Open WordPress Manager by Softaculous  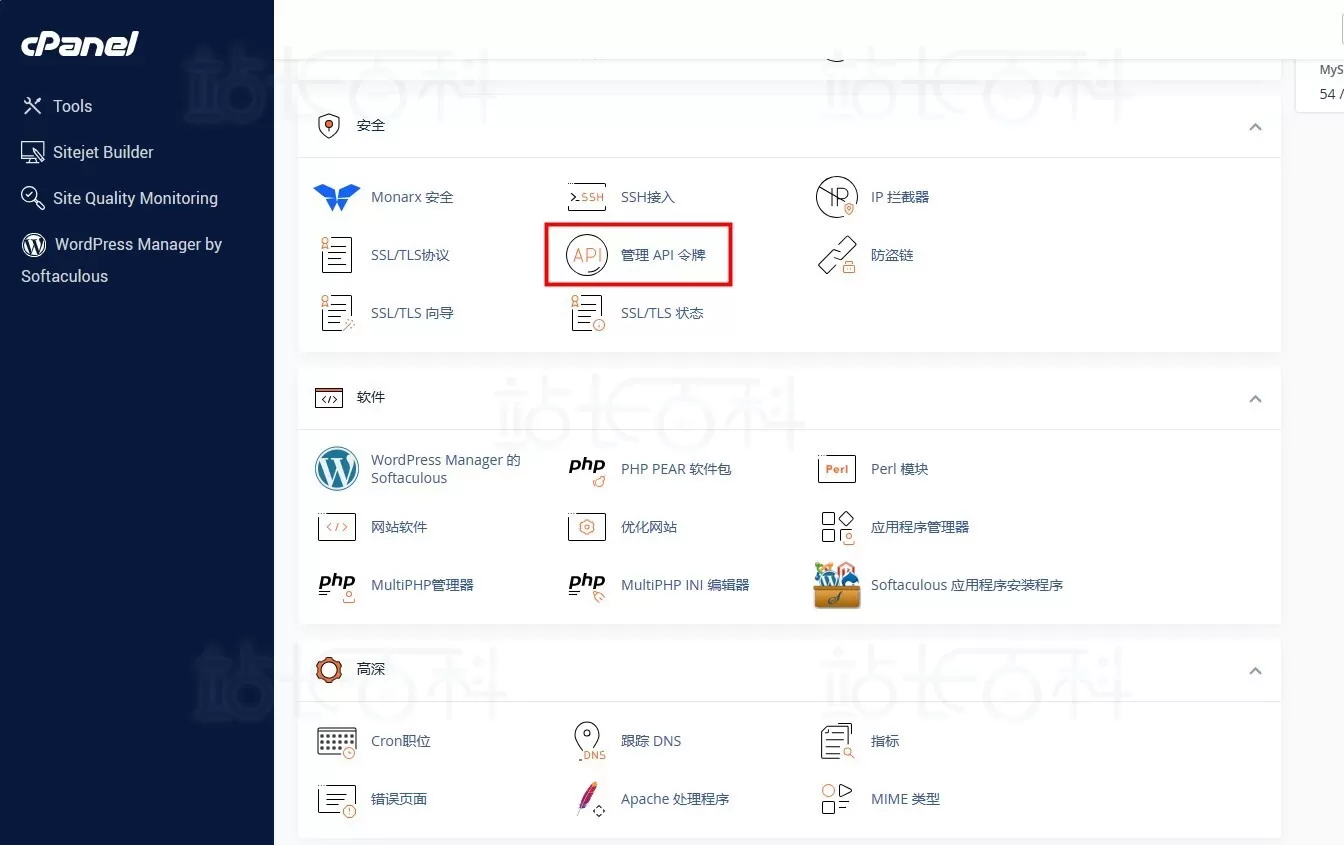click(121, 259)
